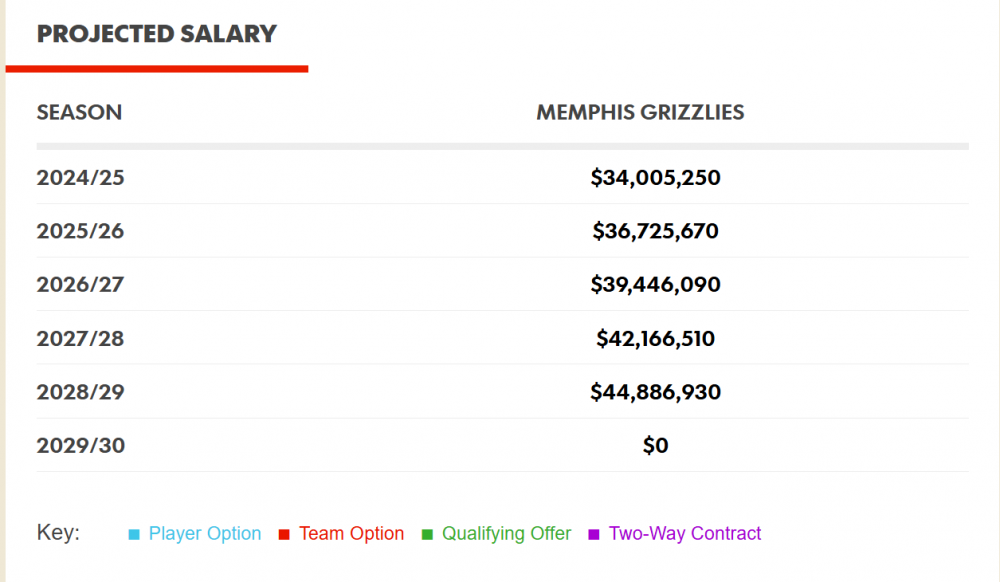Click the Projected Salary heading
This screenshot has width=1000, height=582.
[156, 34]
